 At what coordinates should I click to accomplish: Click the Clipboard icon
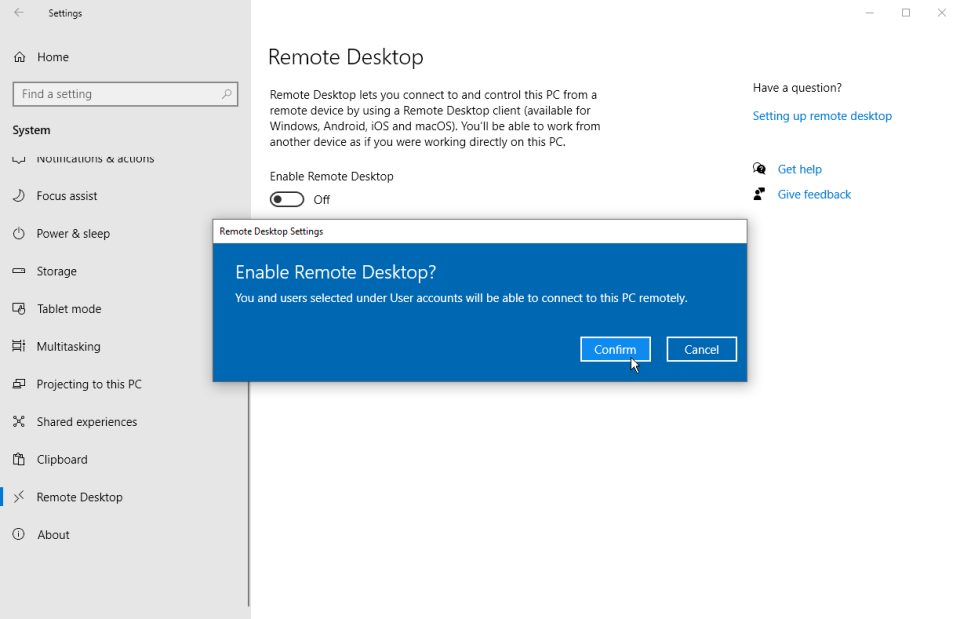19,459
